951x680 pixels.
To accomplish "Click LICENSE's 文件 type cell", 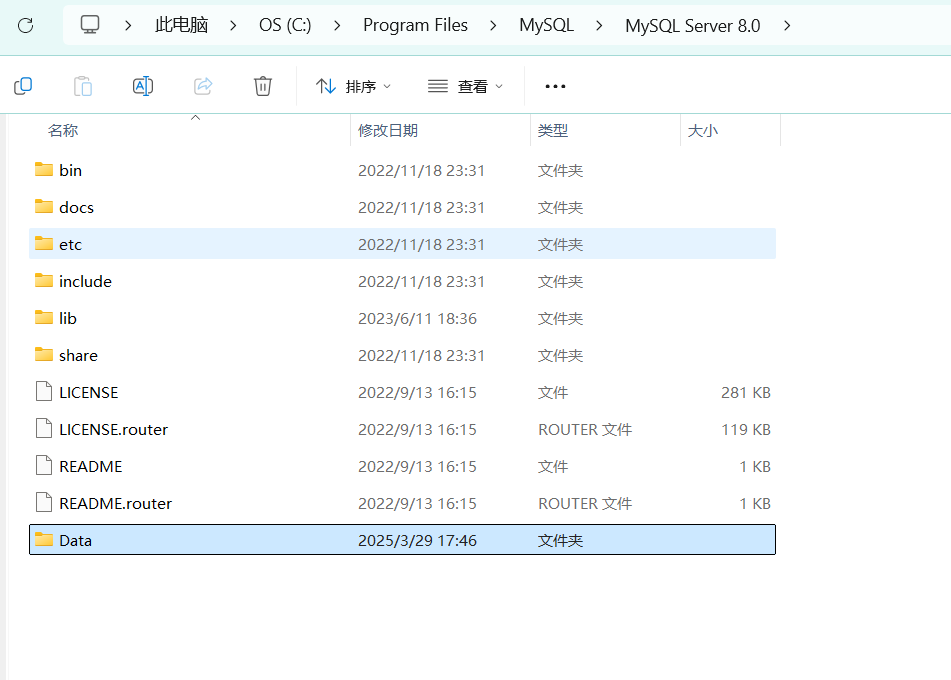I will pos(553,392).
